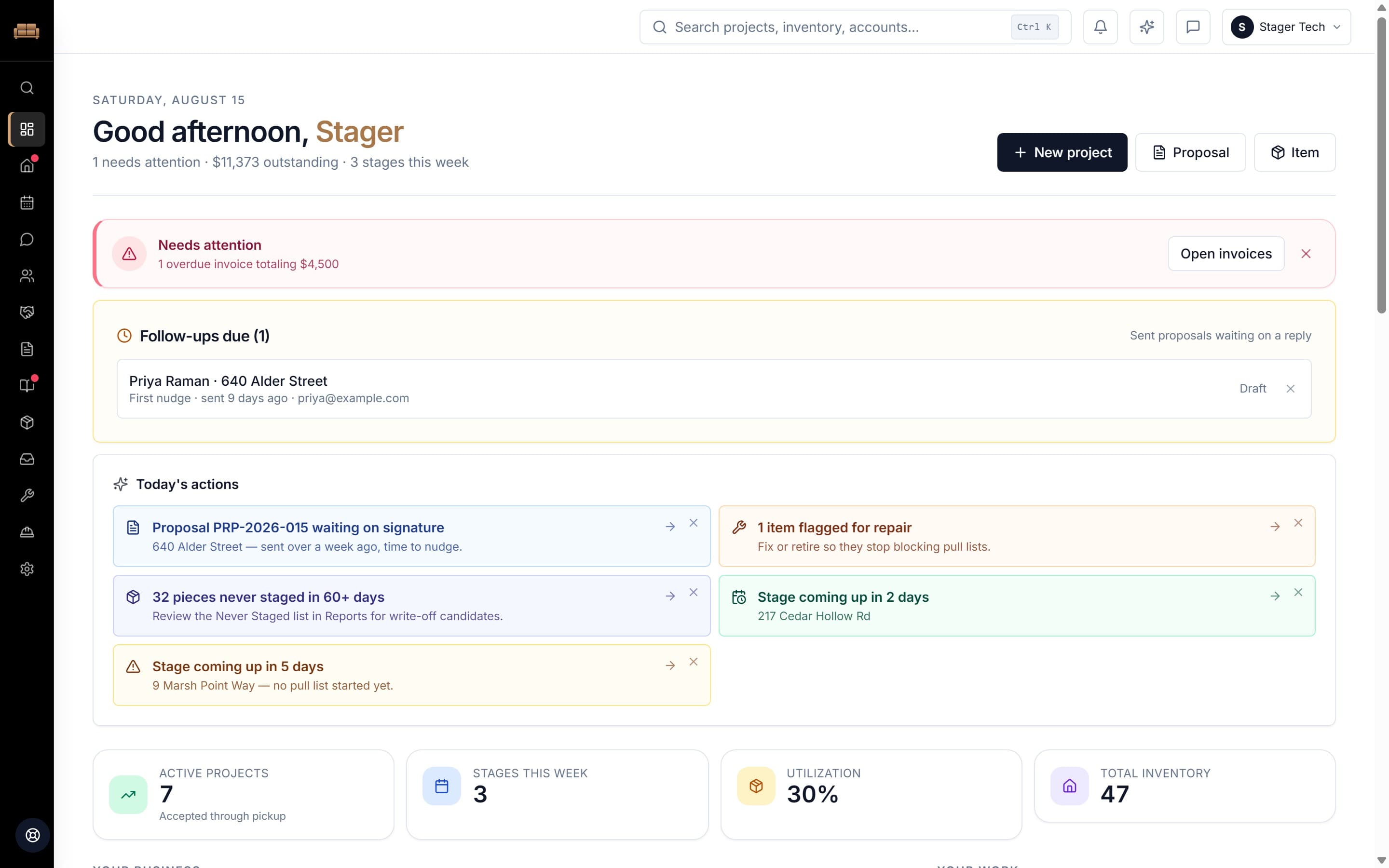This screenshot has width=1389, height=868.
Task: Dismiss the Stage coming up in 2 days card
Action: pos(1298,593)
